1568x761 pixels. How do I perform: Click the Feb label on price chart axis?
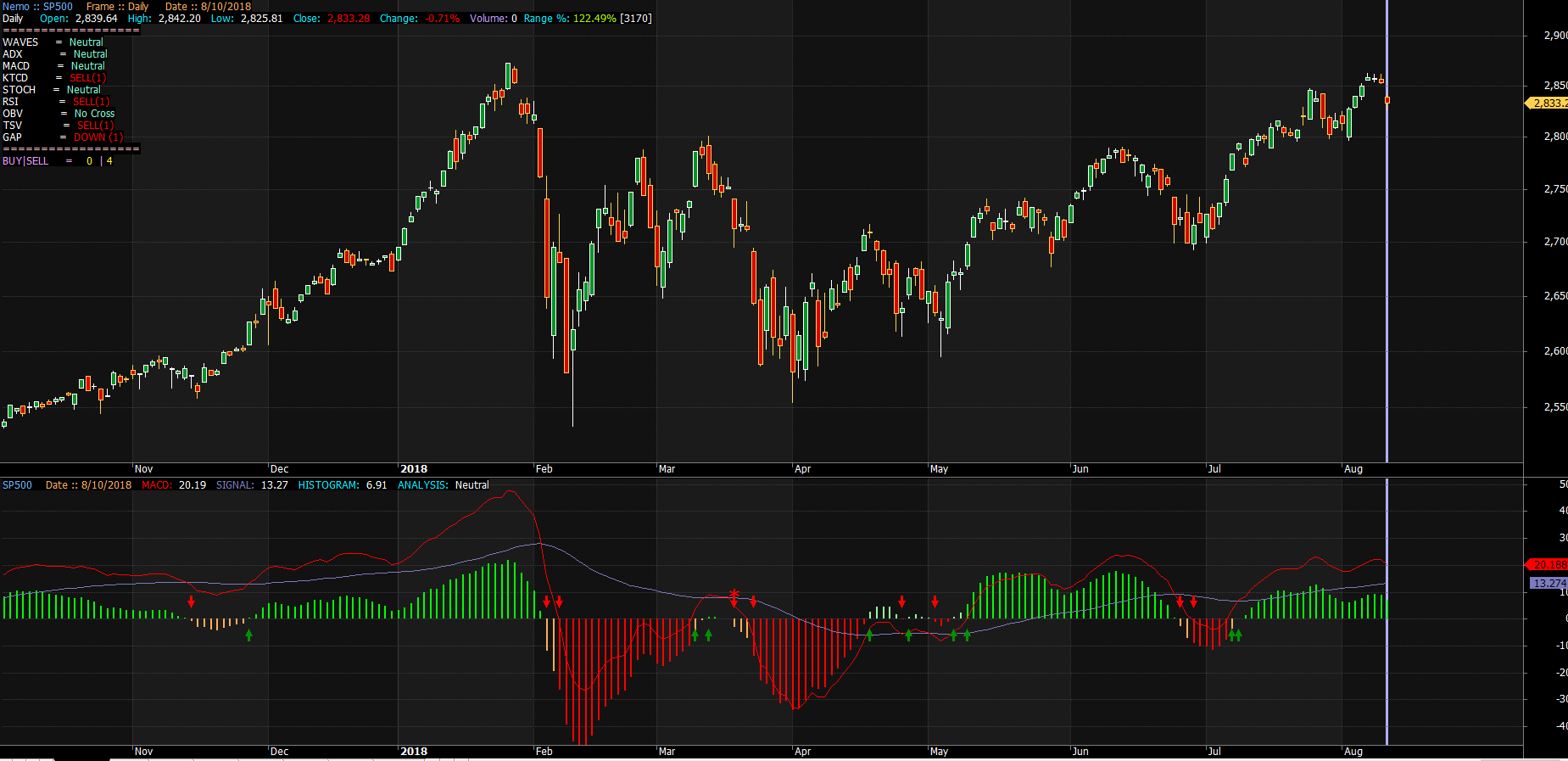[x=544, y=468]
